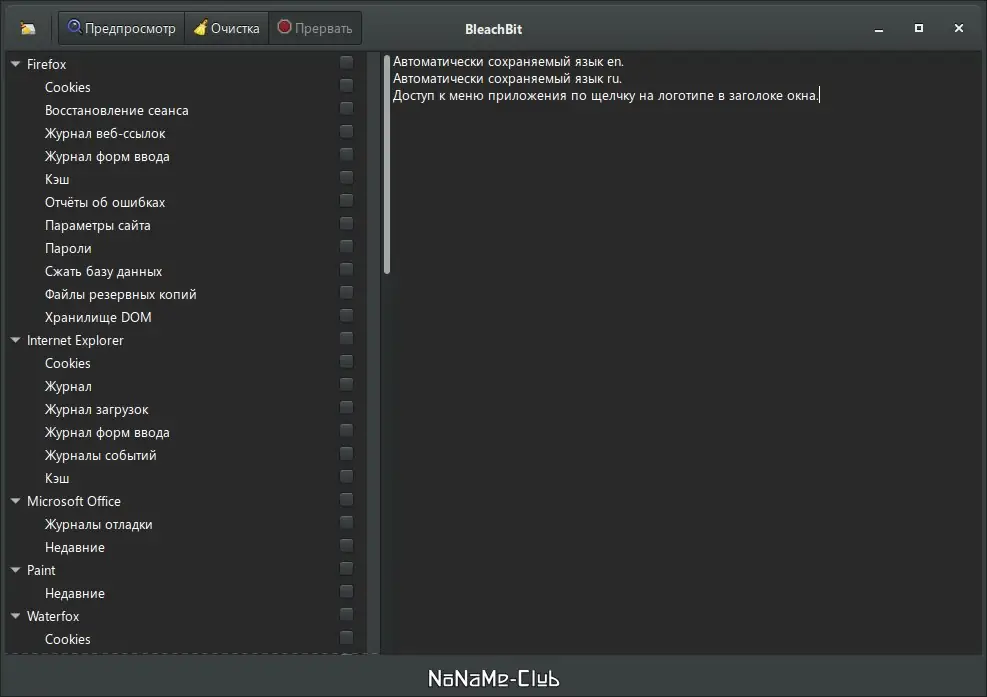Select Журналы событий row
This screenshot has width=987, height=697.
[x=186, y=455]
